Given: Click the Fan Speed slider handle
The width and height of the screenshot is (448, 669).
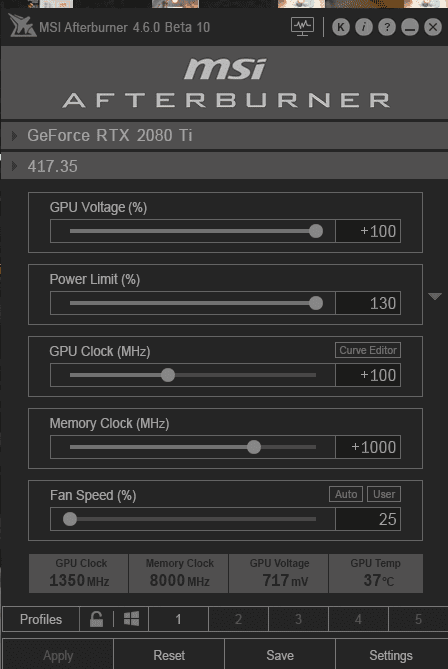Looking at the screenshot, I should point(70,519).
